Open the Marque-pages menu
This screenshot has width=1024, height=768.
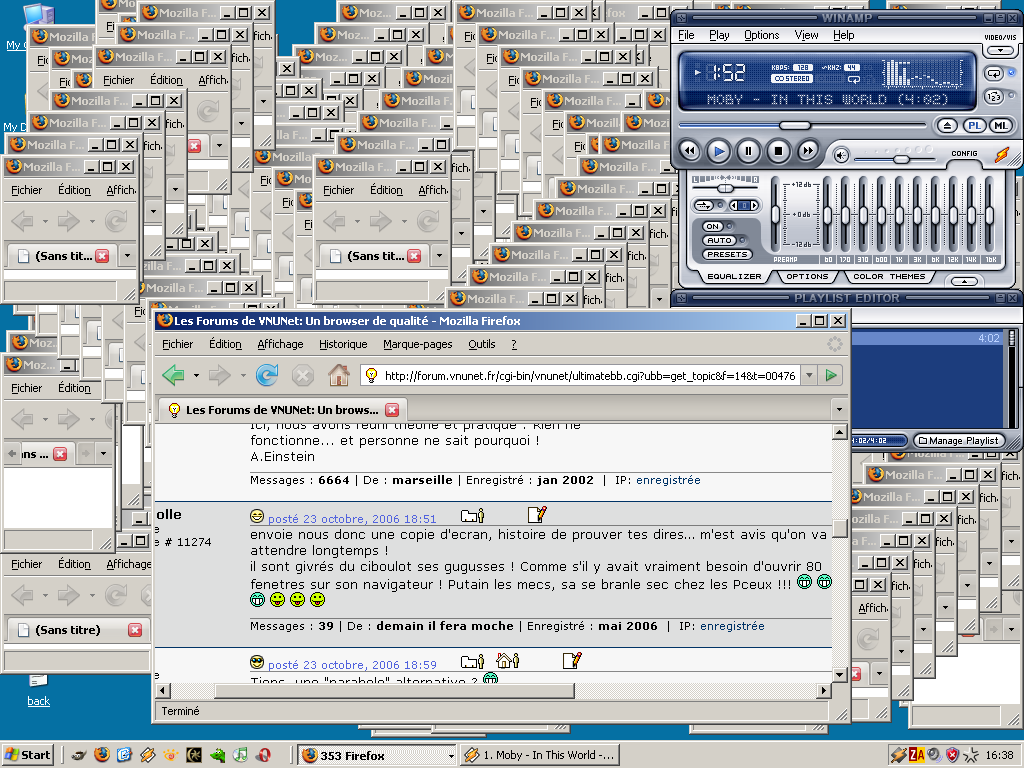pos(417,344)
